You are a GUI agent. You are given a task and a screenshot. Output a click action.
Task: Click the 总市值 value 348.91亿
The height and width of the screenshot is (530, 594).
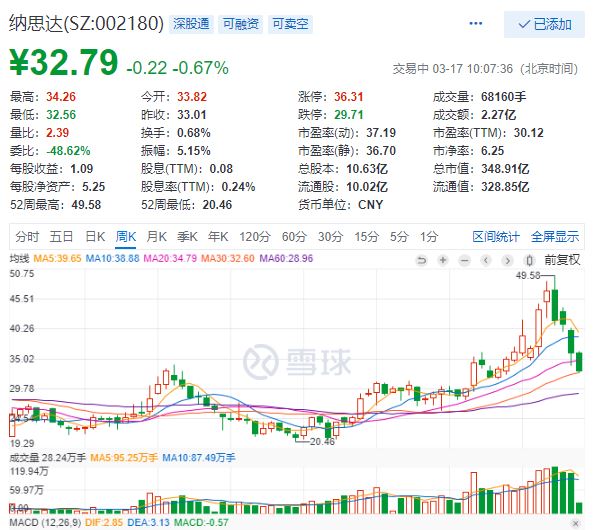pos(505,169)
